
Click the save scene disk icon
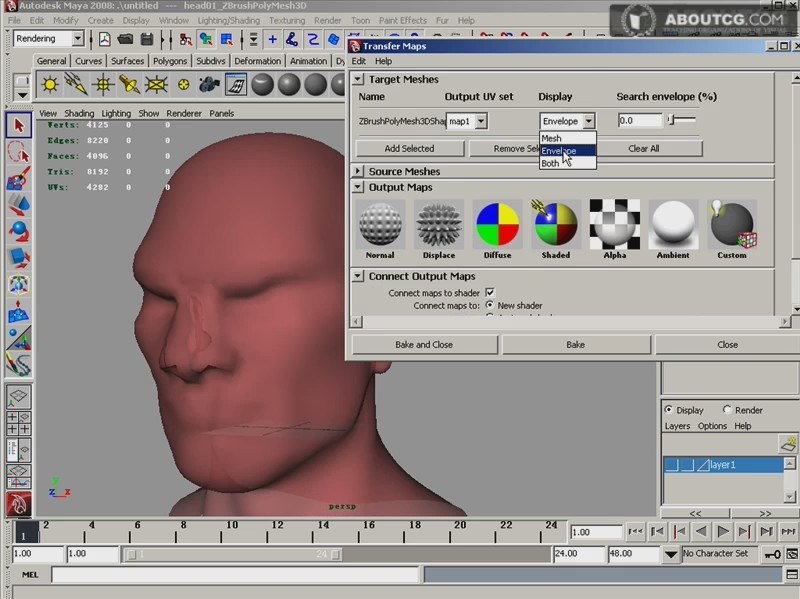tap(146, 39)
